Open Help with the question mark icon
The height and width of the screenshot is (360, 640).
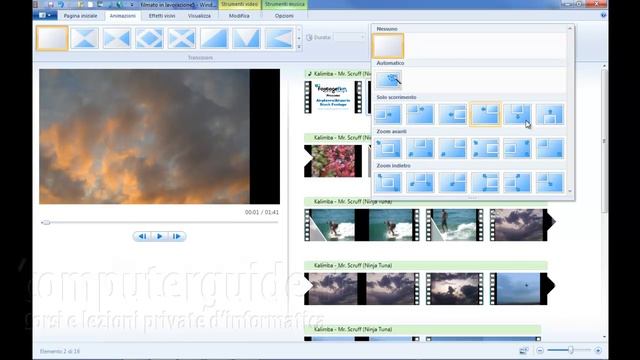603,15
